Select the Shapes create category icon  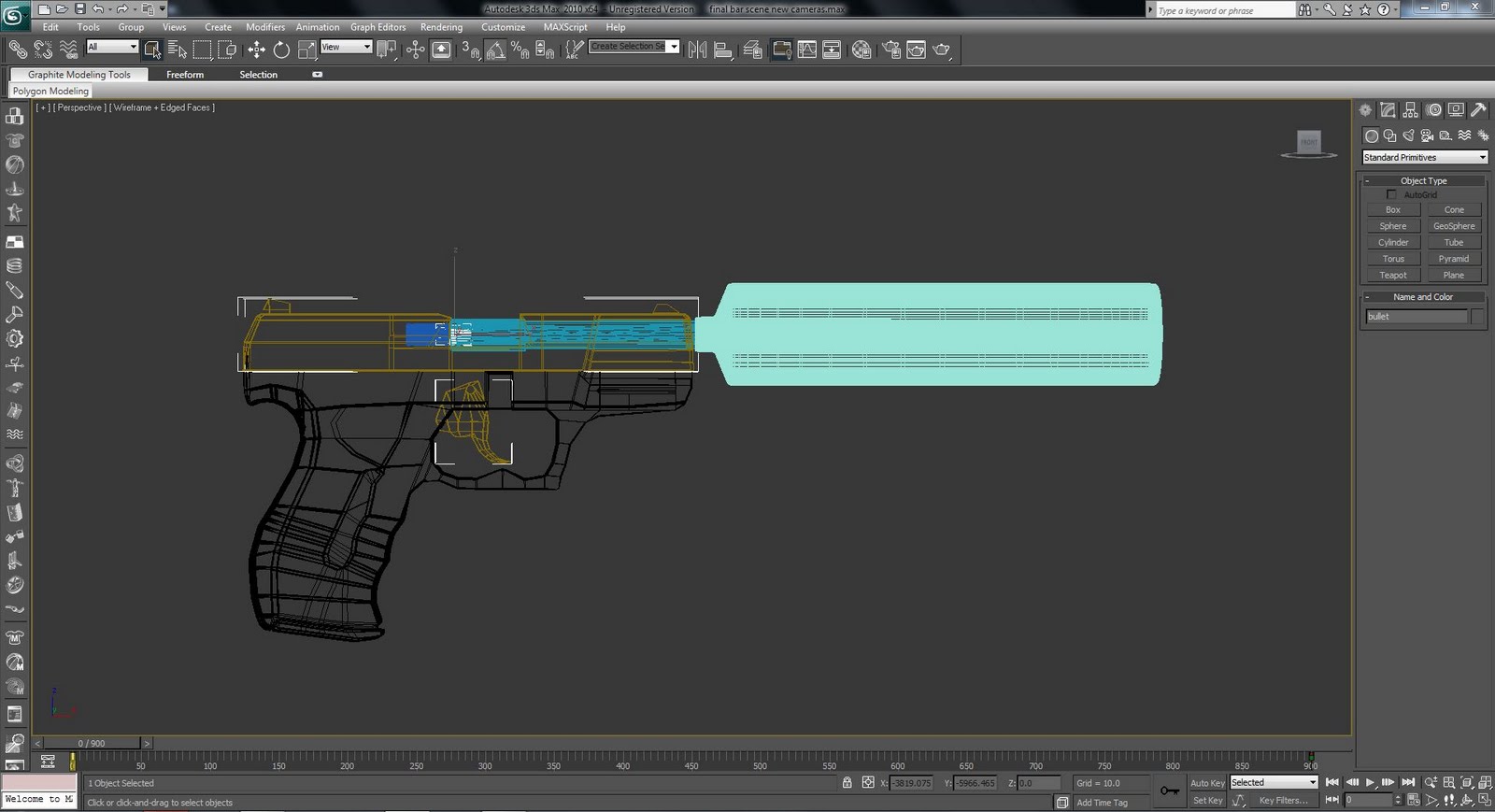(1389, 135)
